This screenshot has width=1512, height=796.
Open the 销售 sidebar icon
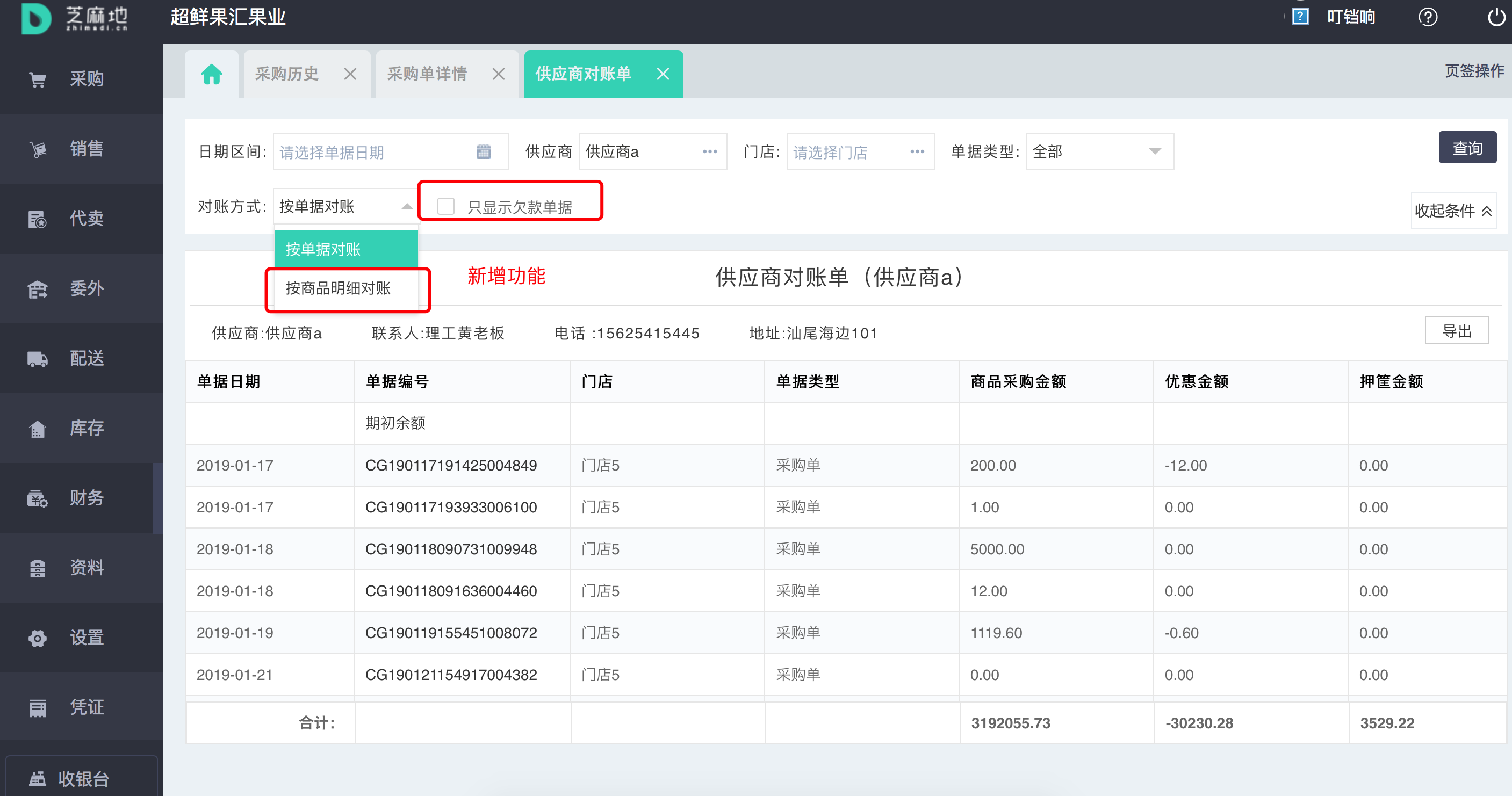pyautogui.click(x=38, y=149)
